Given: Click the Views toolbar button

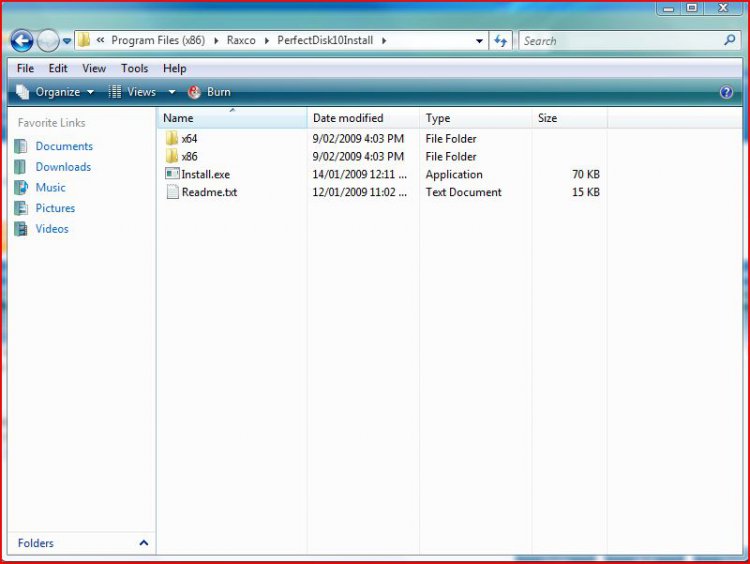Looking at the screenshot, I should 132,92.
